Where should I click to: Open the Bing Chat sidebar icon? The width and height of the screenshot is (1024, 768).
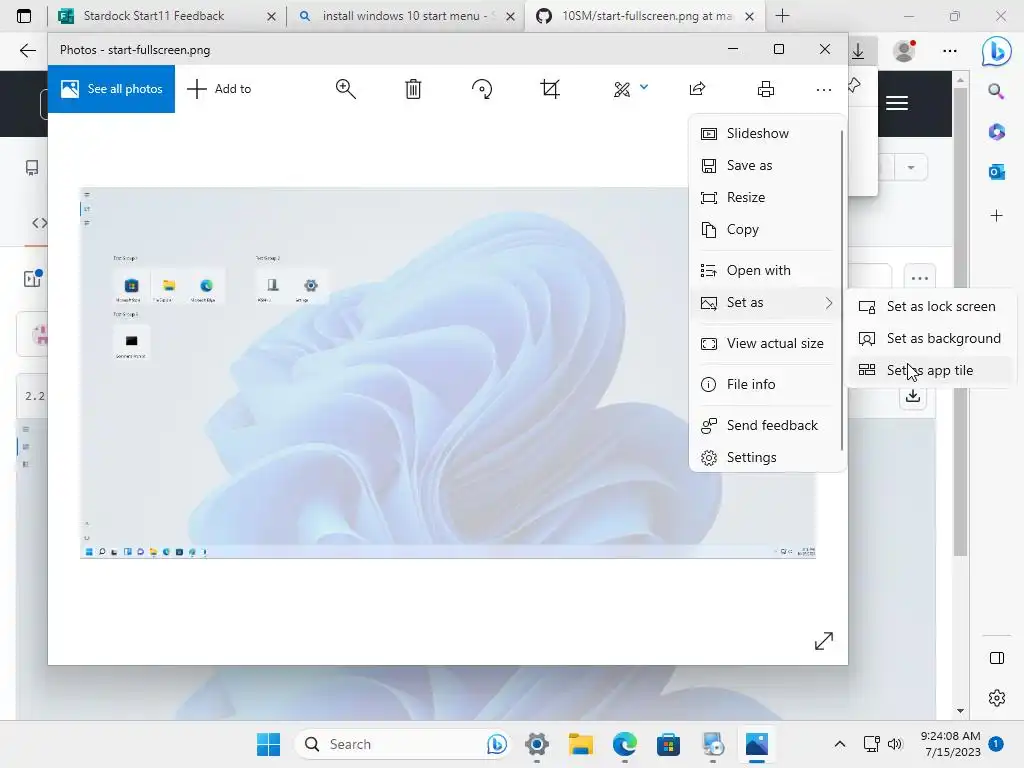click(x=996, y=51)
